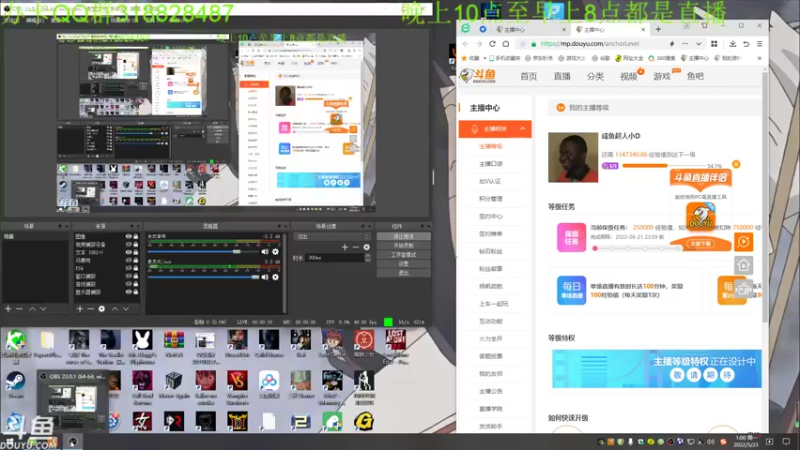Toggle lock of first source row
Screen dimensions: 800x450
click(136, 237)
